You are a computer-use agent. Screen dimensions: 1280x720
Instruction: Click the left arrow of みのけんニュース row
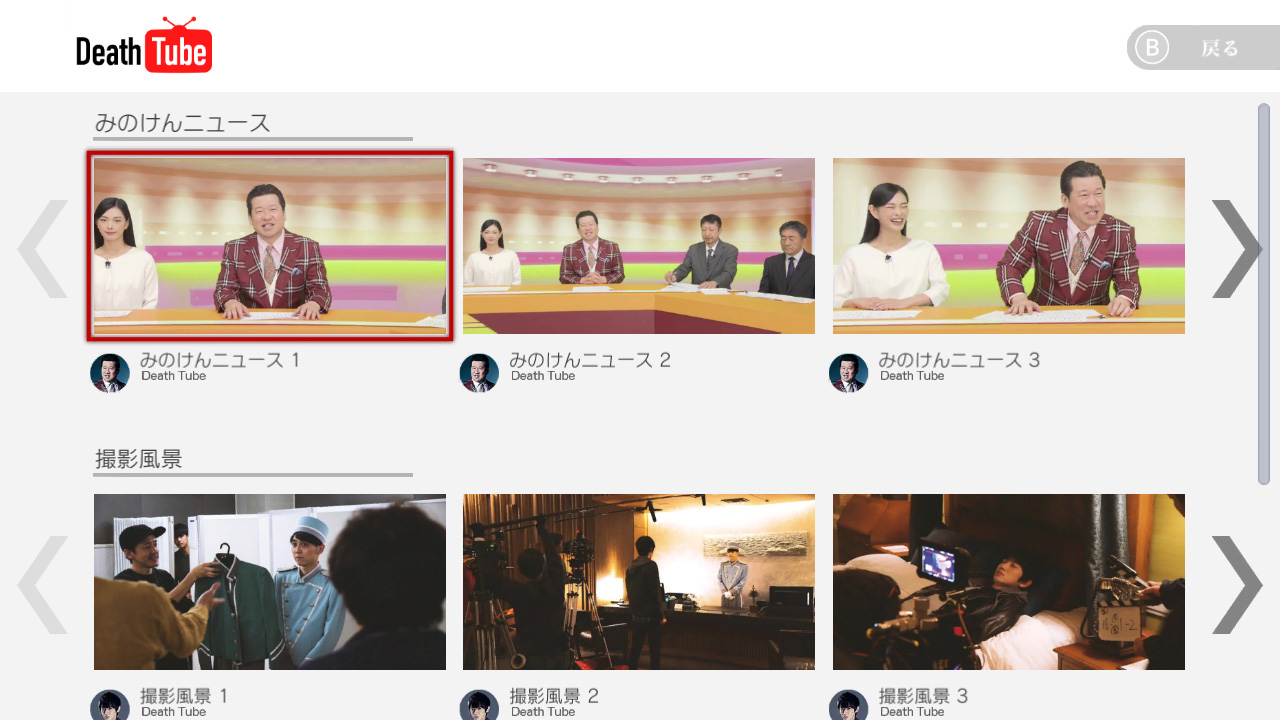pos(42,249)
